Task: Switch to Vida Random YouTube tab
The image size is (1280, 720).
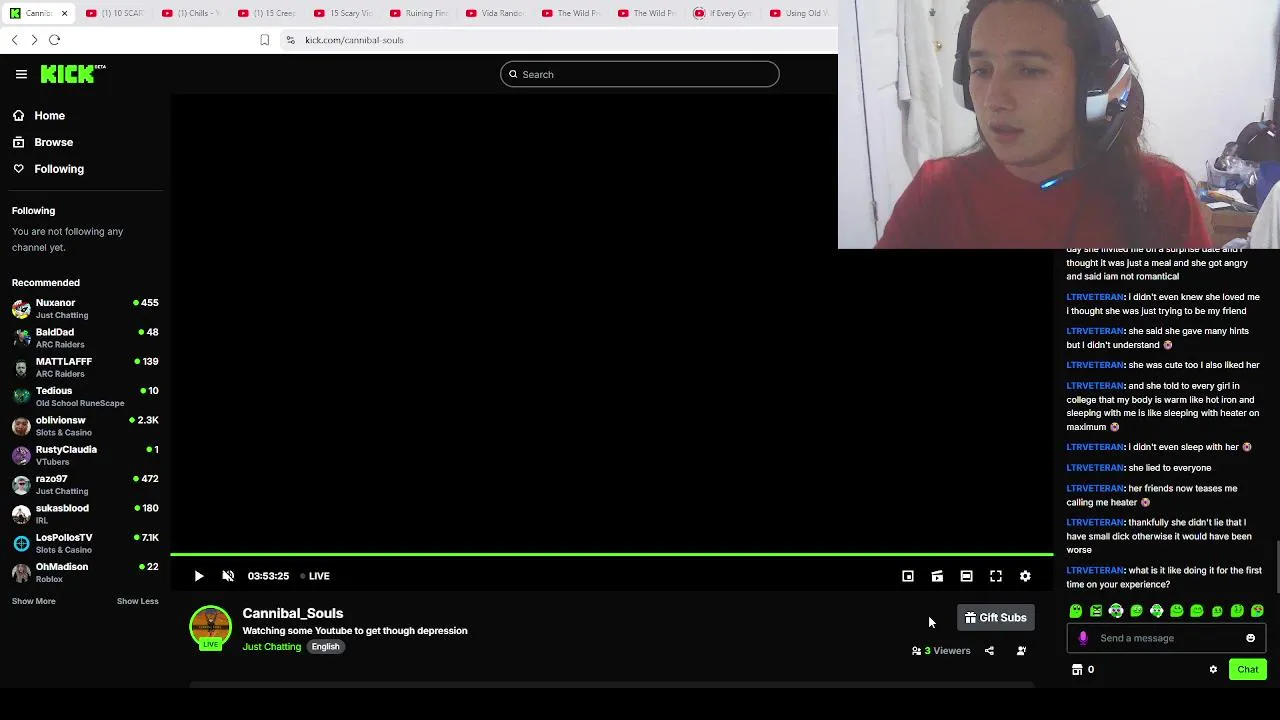Action: (x=495, y=13)
